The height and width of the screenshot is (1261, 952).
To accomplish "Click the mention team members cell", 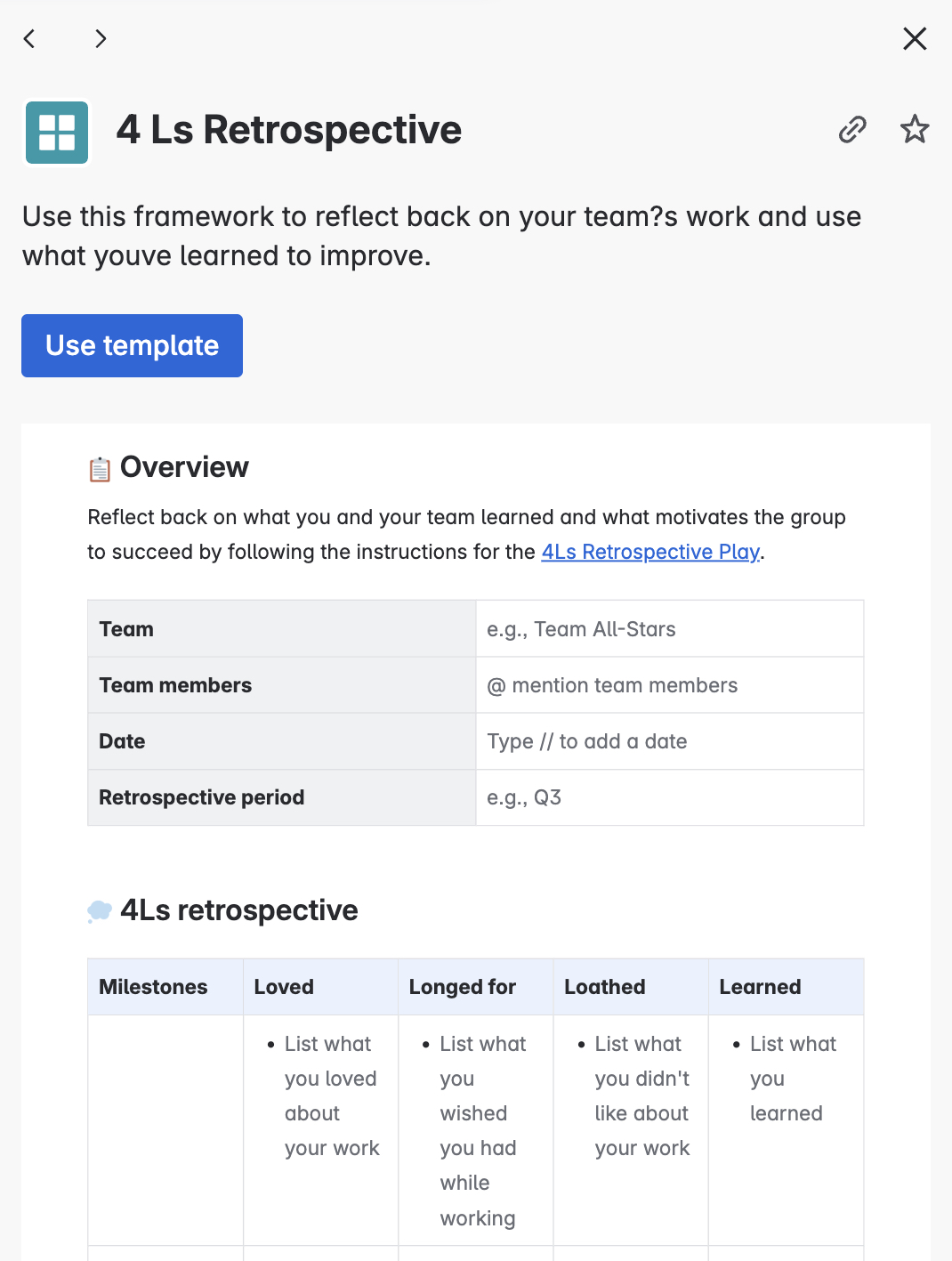I will tap(670, 685).
